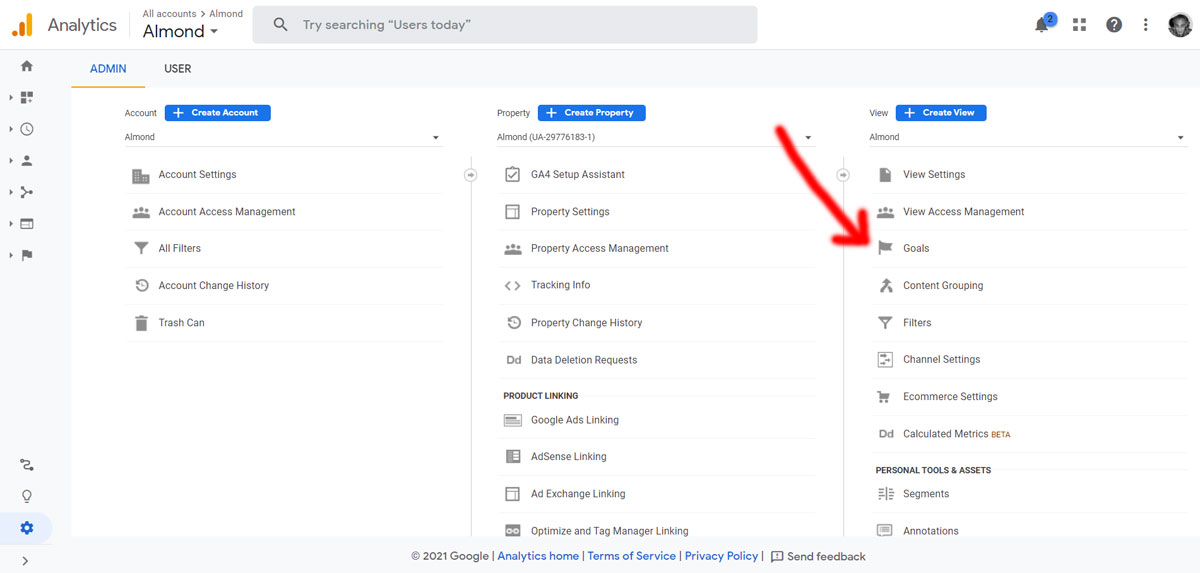Open the Property Almond (UA-29776183-1) dropdown

coord(655,138)
